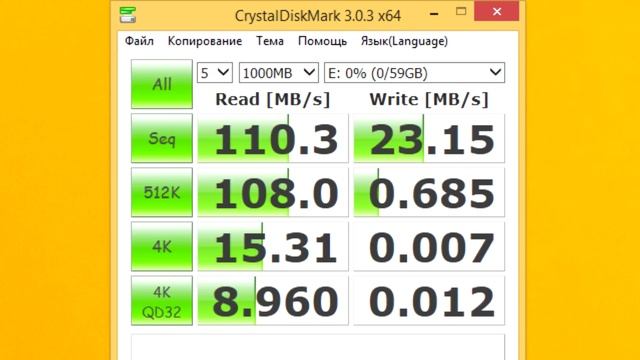
Task: Expand the test count dropdown showing 5
Action: pyautogui.click(x=215, y=73)
